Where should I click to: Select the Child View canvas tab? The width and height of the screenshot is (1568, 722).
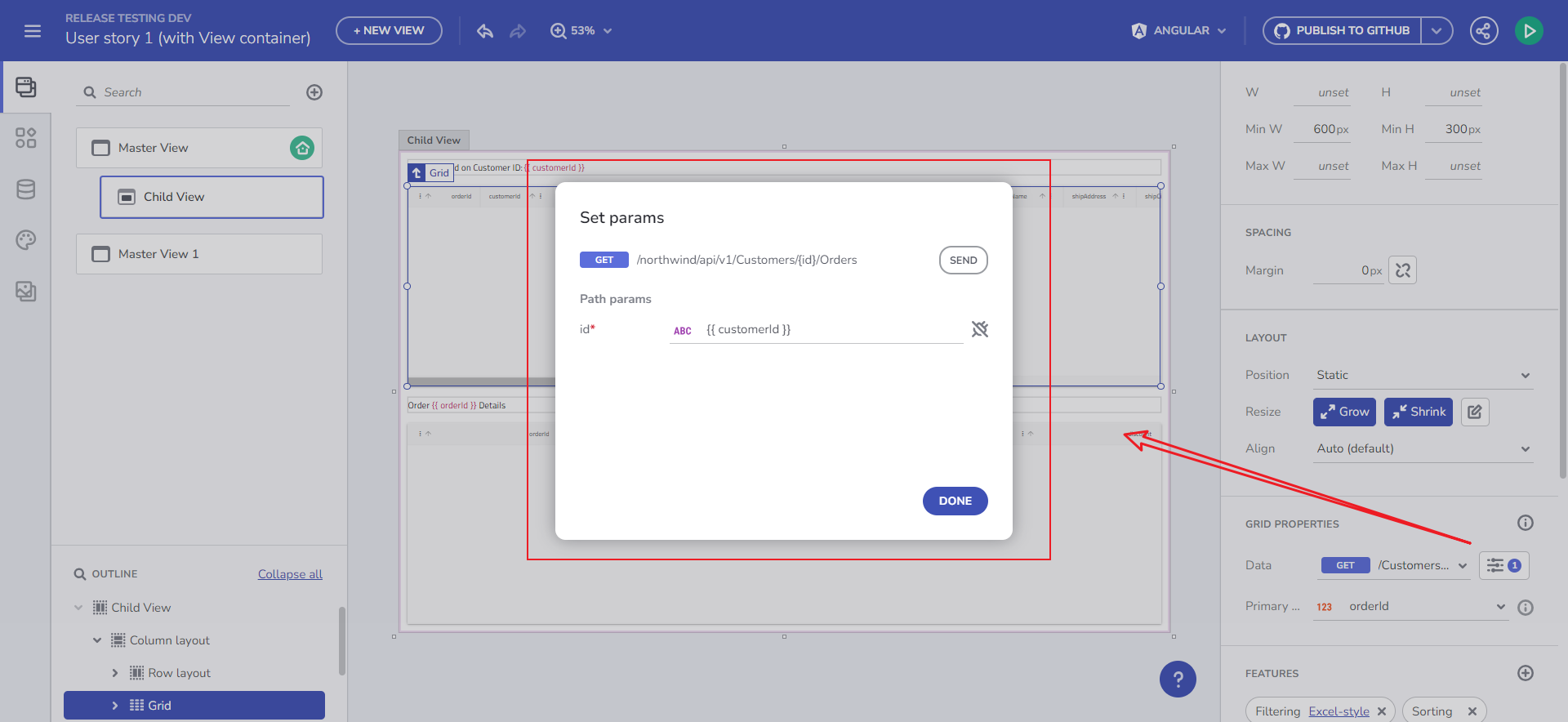point(434,140)
